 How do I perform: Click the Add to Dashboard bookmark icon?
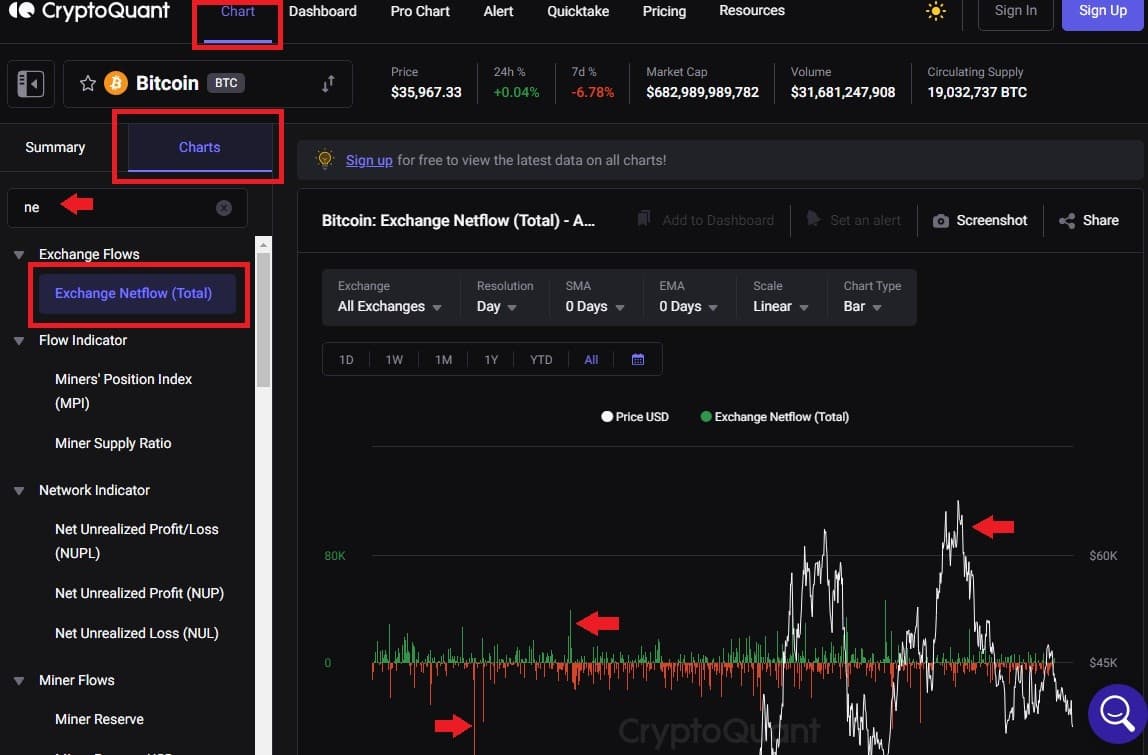(x=644, y=219)
